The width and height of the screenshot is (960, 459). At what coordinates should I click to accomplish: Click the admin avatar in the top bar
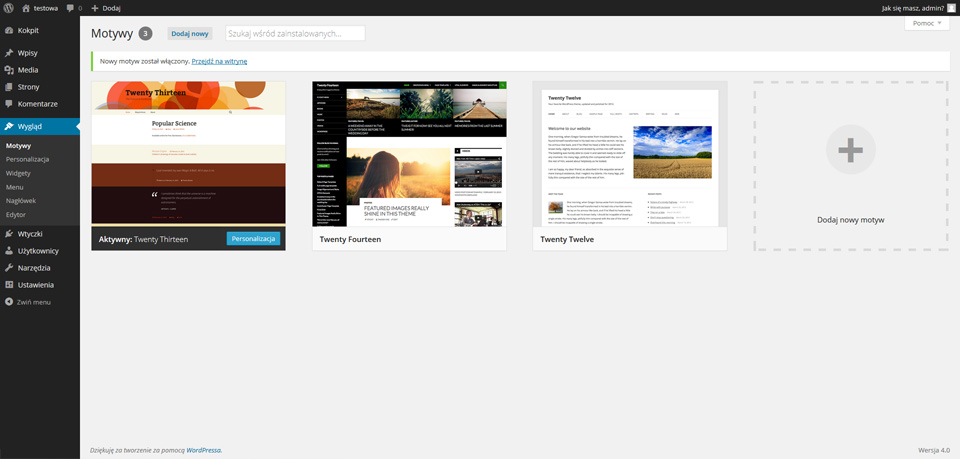tap(951, 8)
